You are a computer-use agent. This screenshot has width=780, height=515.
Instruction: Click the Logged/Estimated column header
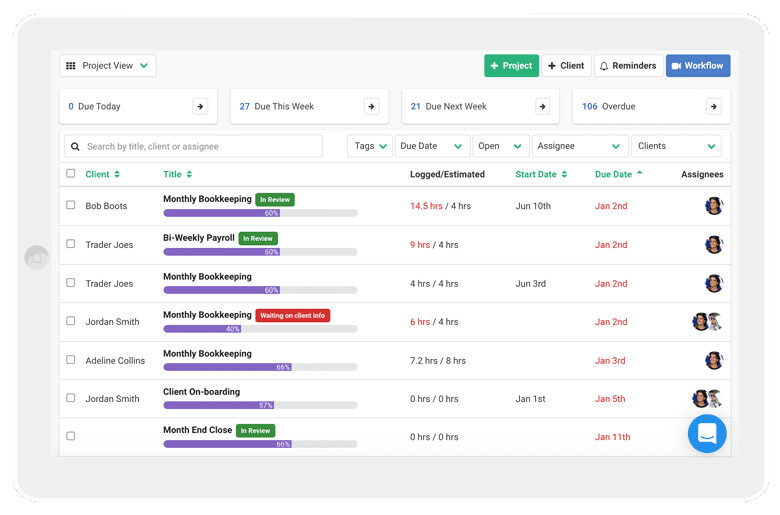pyautogui.click(x=448, y=174)
